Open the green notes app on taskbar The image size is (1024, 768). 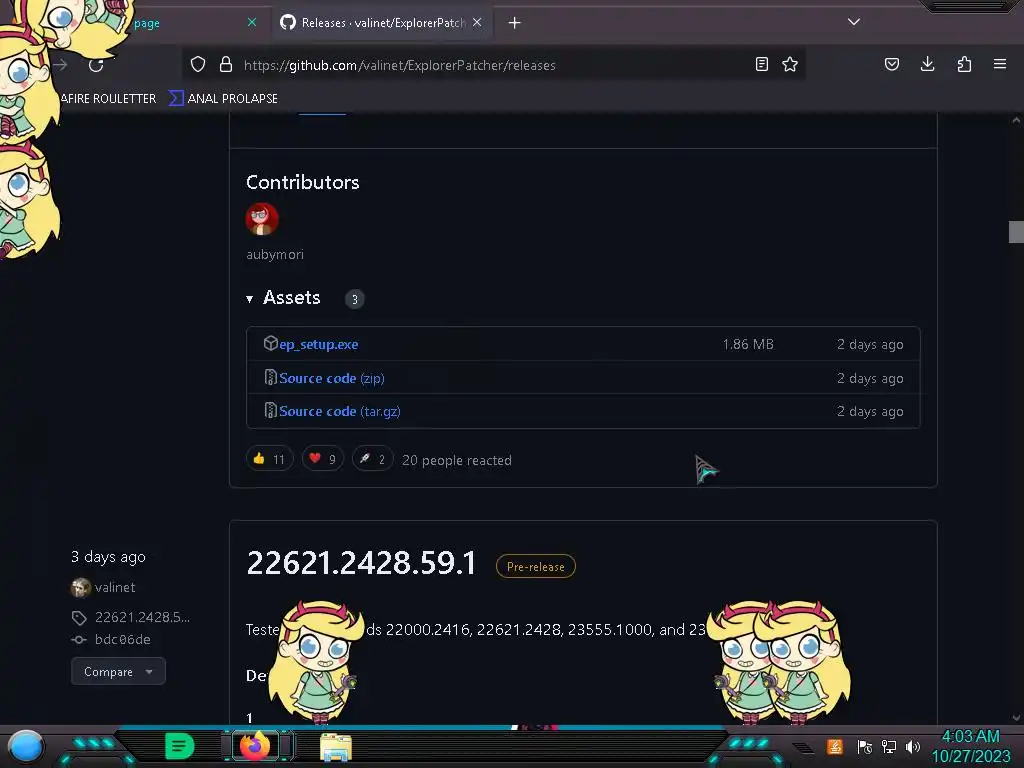[180, 746]
